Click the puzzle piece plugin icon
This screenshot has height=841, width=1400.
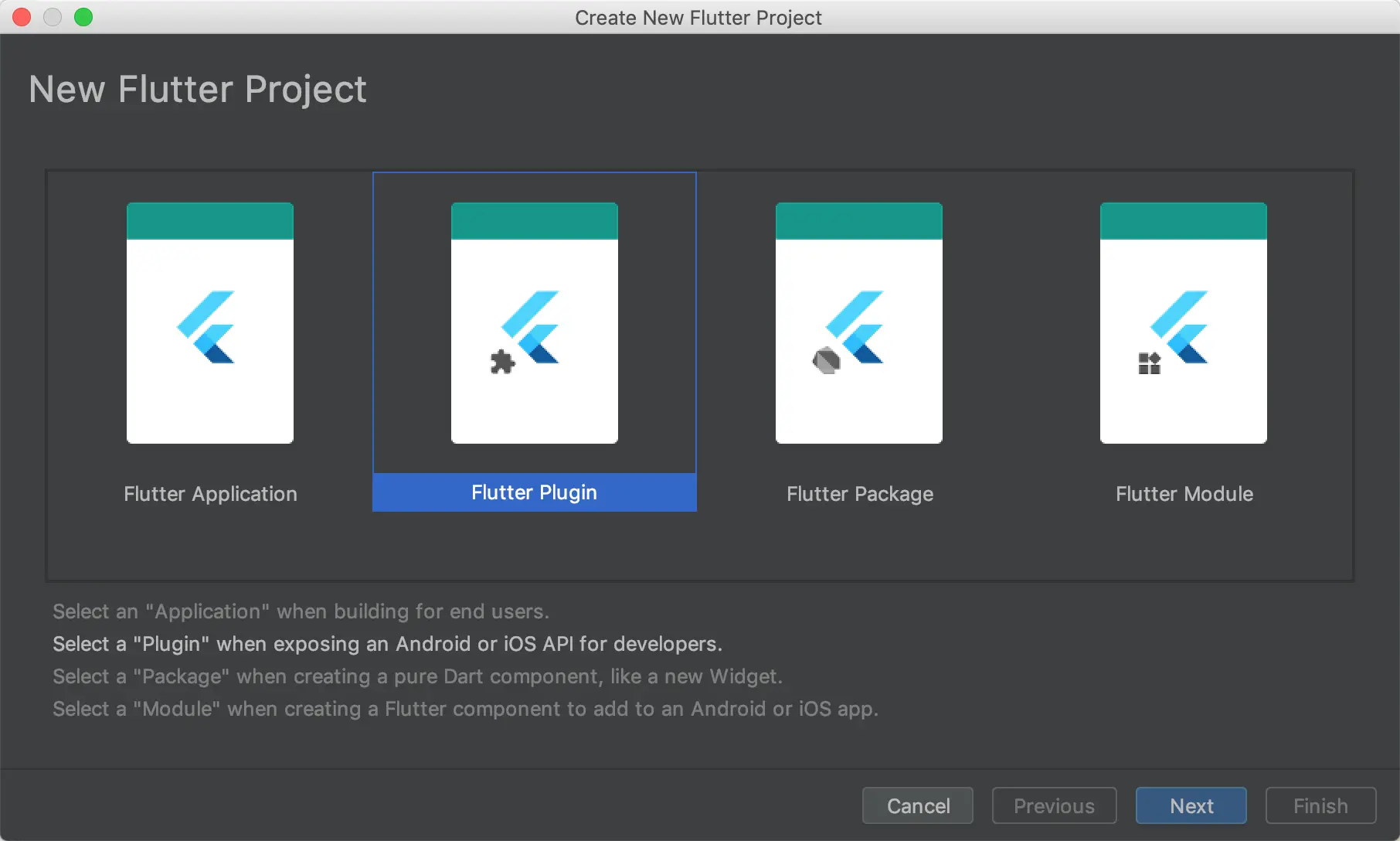tap(502, 362)
